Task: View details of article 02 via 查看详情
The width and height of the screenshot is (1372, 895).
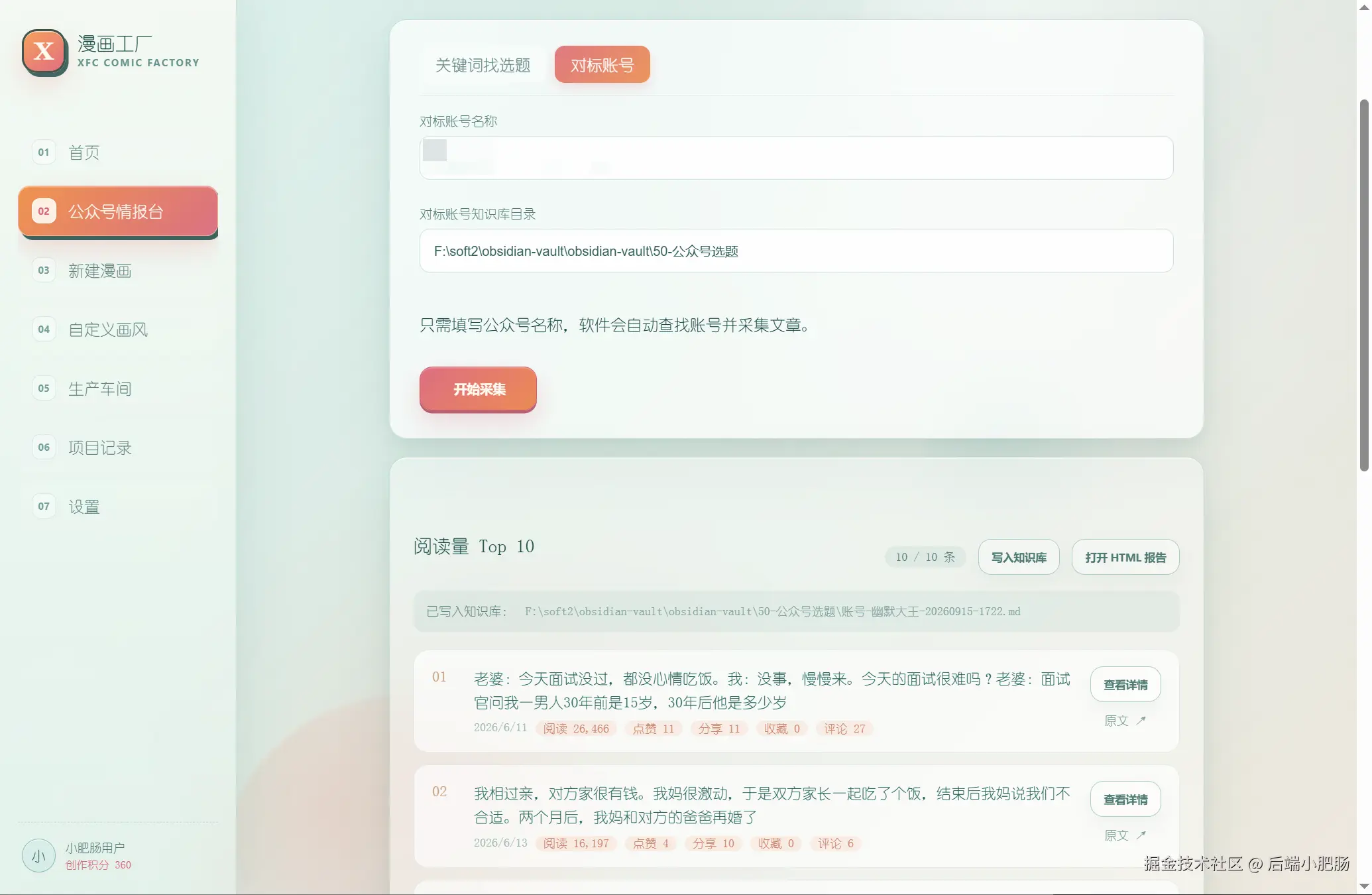Action: [1125, 800]
